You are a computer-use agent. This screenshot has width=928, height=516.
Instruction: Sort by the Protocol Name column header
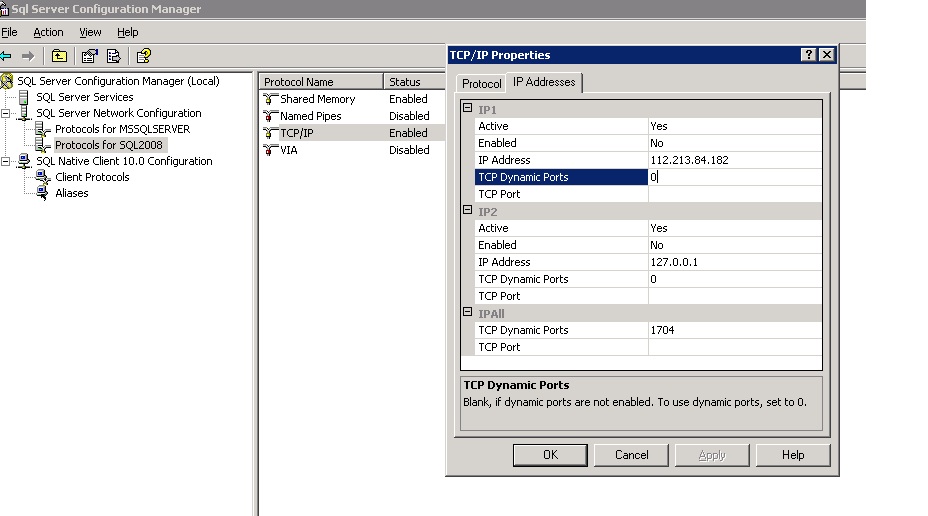[x=321, y=82]
